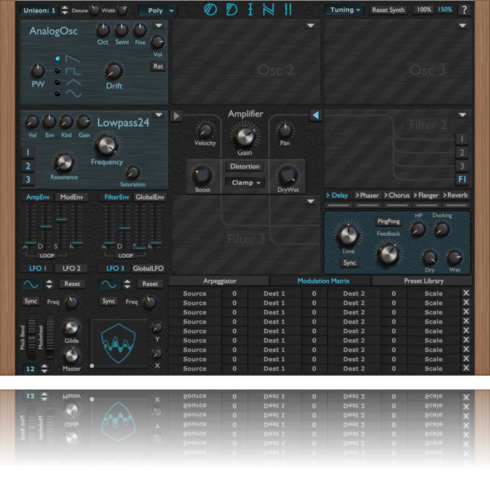Click the AmpEnv Decay slider
The image size is (490, 480).
tap(46, 226)
